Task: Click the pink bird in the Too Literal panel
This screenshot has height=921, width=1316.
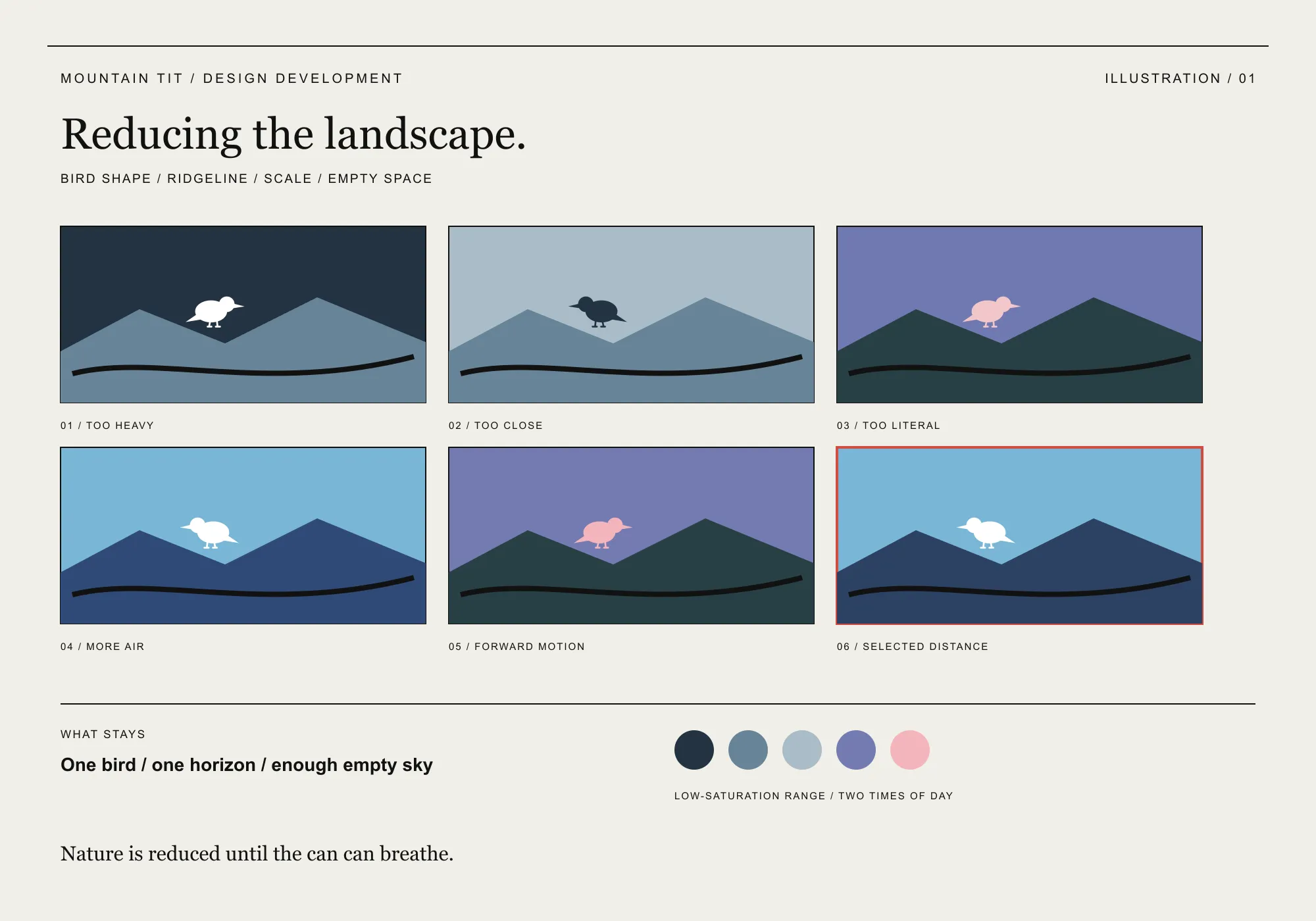Action: point(992,311)
